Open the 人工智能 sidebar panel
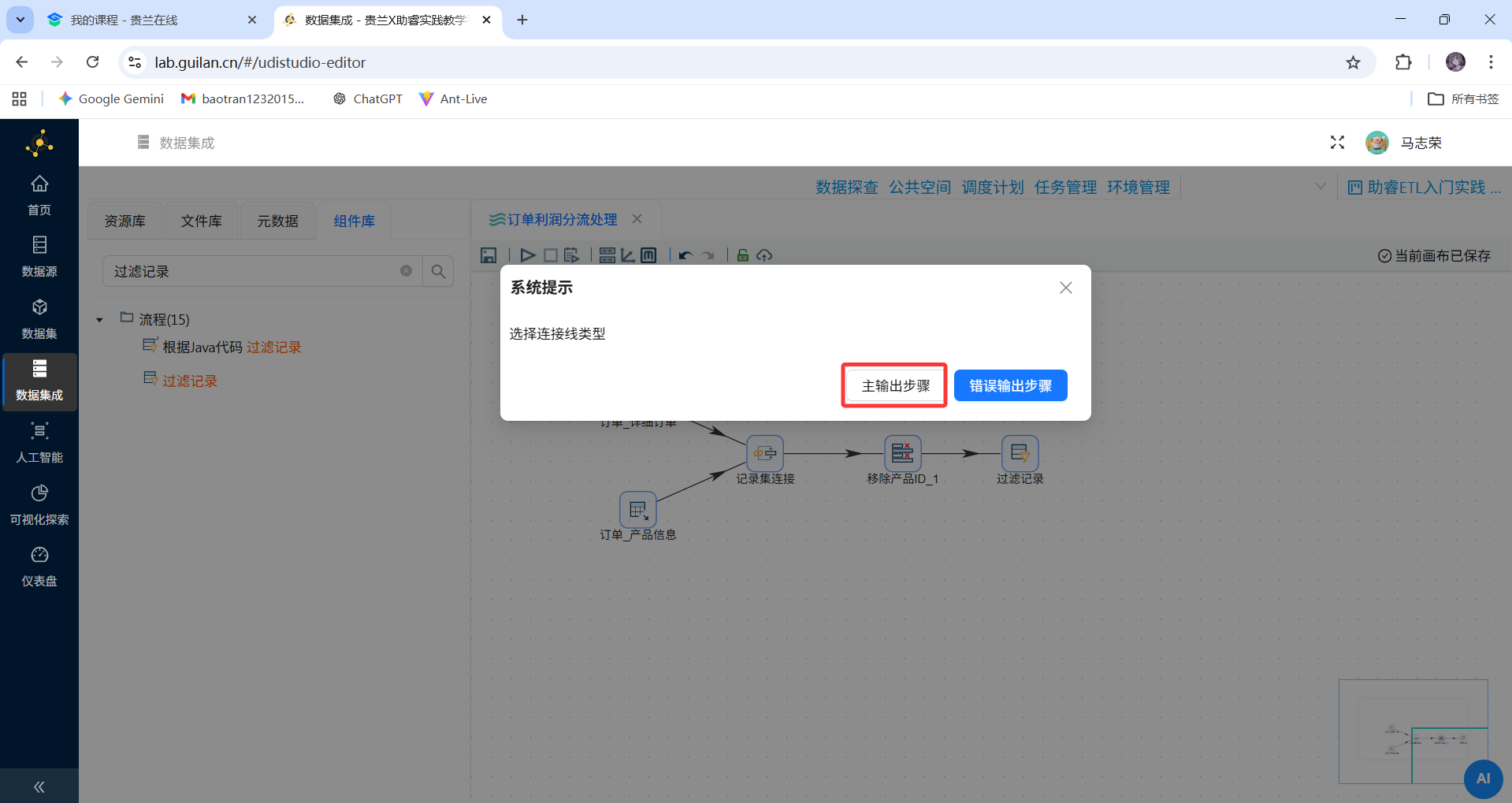Image resolution: width=1512 pixels, height=803 pixels. click(x=39, y=442)
